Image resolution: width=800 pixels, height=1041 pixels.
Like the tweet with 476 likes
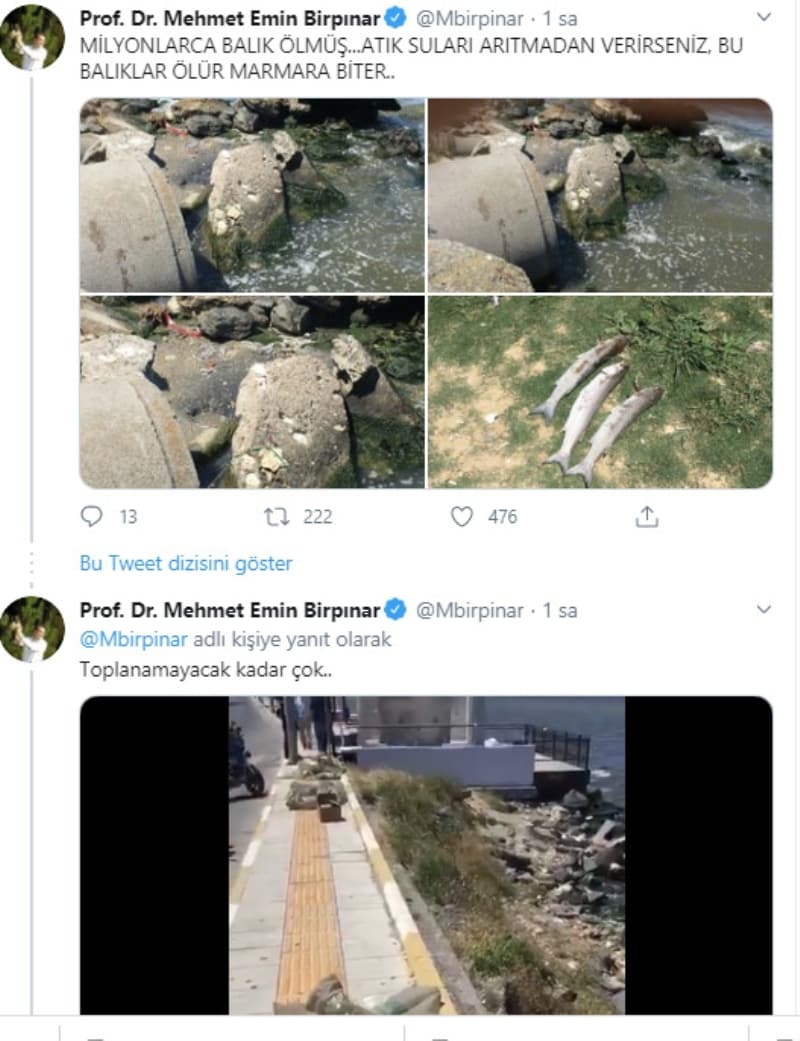tap(461, 516)
